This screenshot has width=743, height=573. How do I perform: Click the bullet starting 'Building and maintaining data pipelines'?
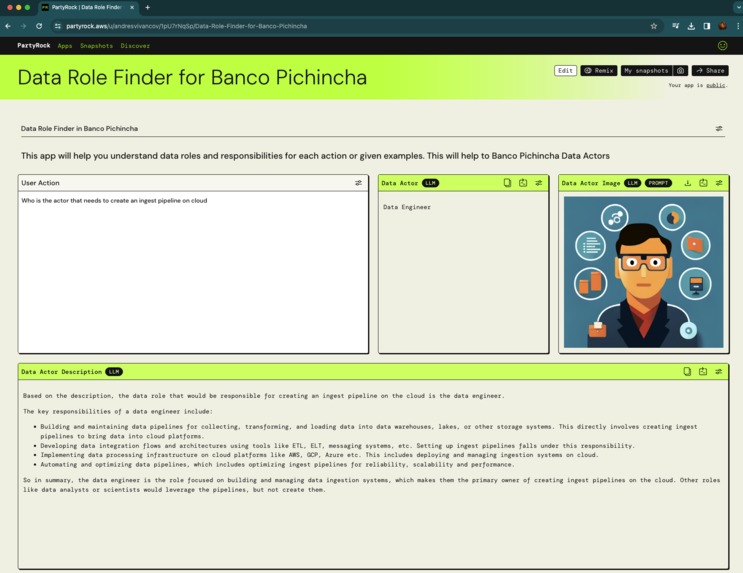(x=369, y=431)
